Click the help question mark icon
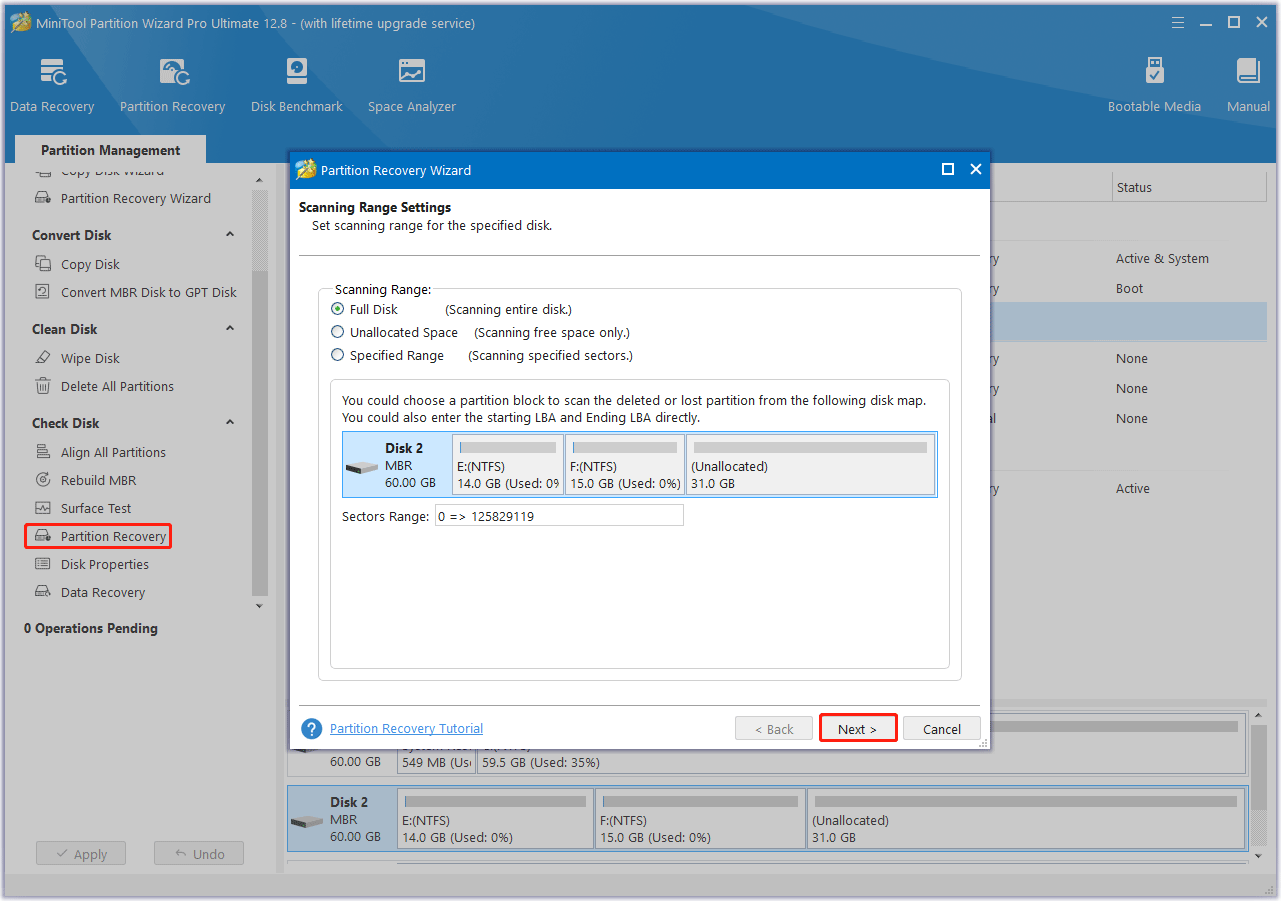 click(312, 729)
